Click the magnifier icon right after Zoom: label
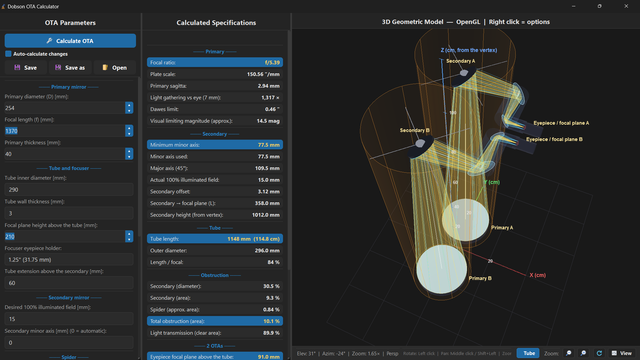Viewport: 640px width, 360px height. pyautogui.click(x=569, y=353)
